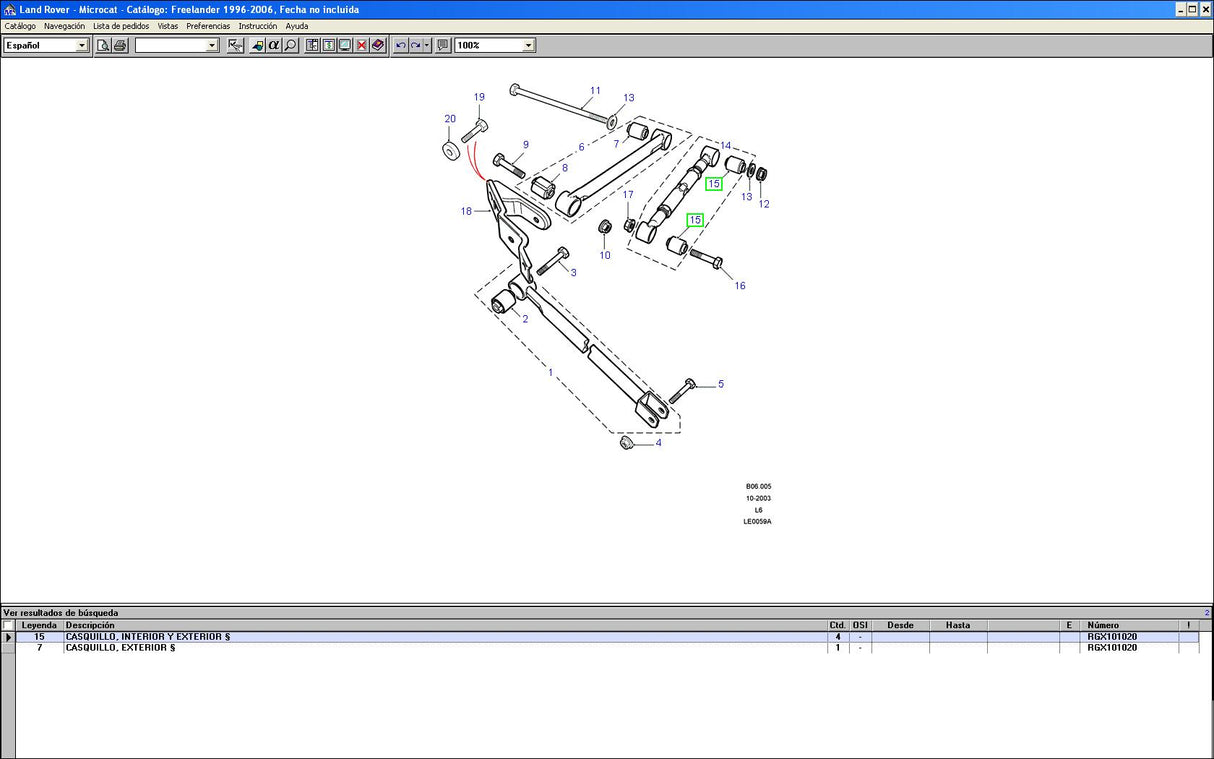Click the Ctd. column header

838,625
